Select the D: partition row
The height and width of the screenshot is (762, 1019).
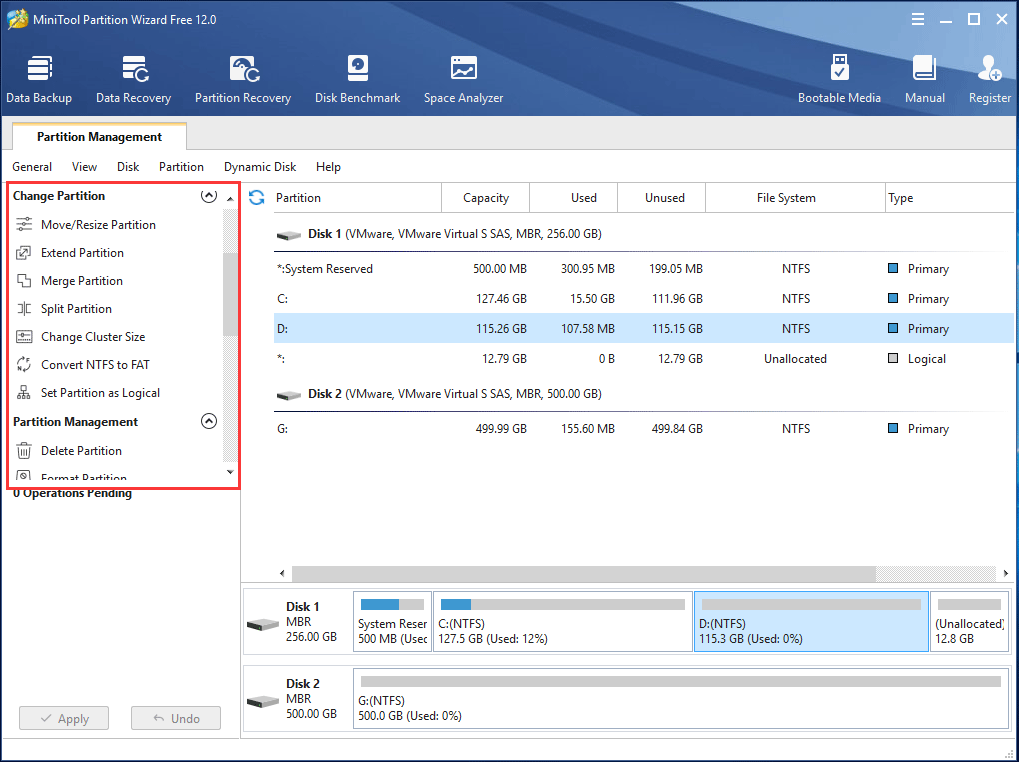tap(643, 329)
